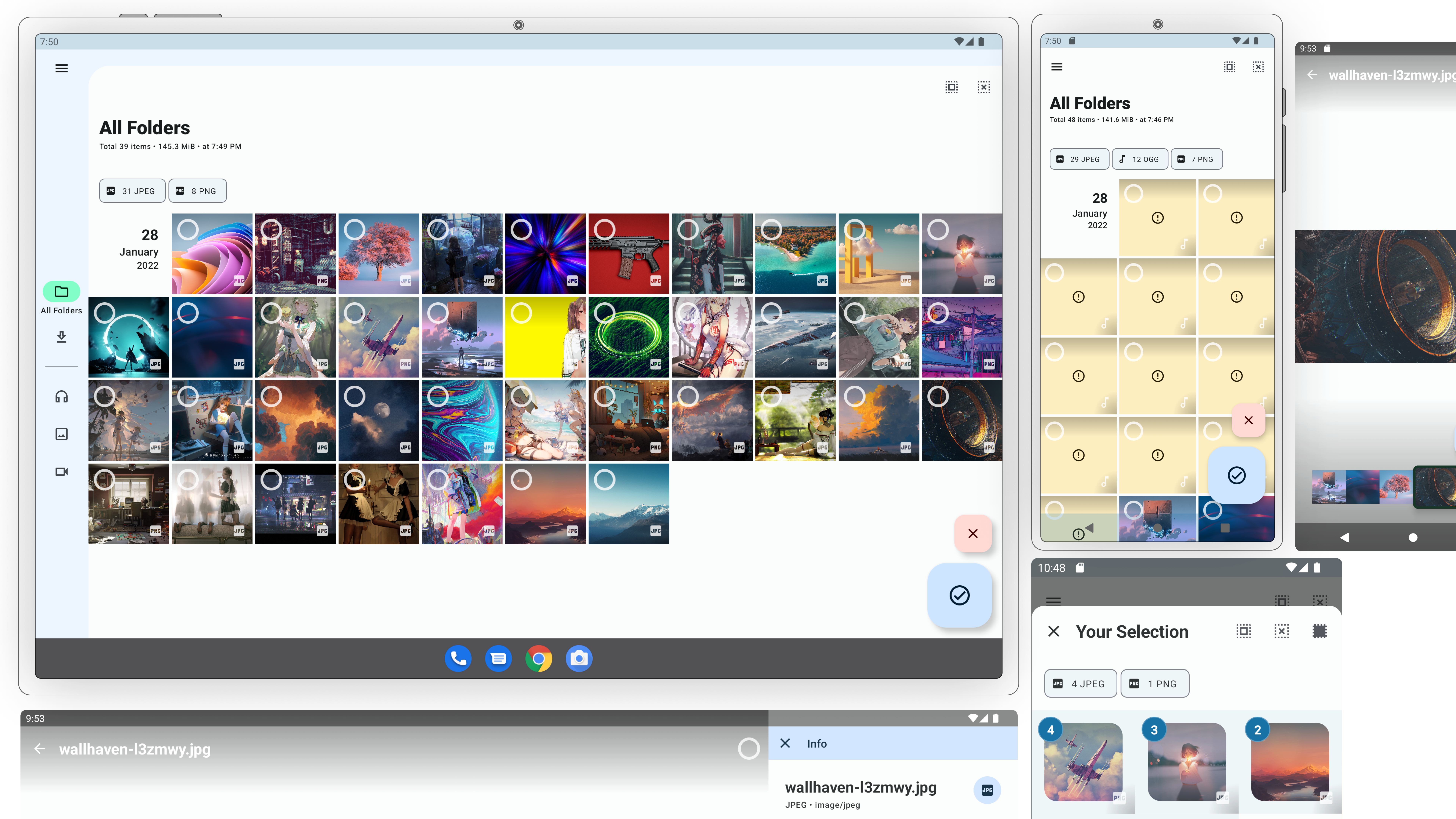Click the red X cancel button on tablet

973,533
